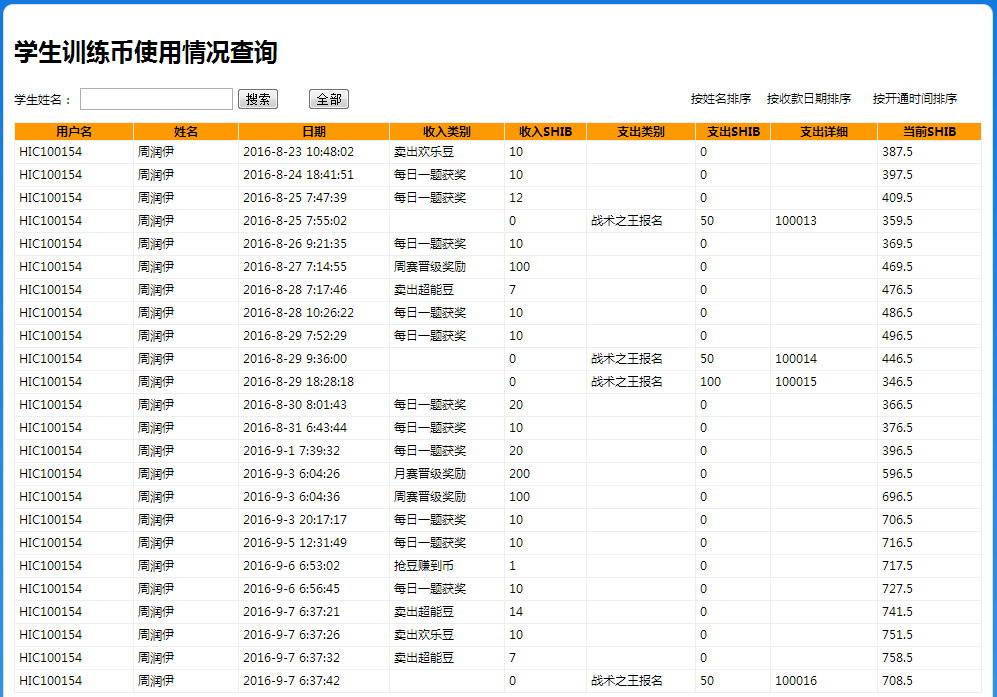Image resolution: width=997 pixels, height=697 pixels.
Task: Click the 日期 column header
Action: coord(313,132)
